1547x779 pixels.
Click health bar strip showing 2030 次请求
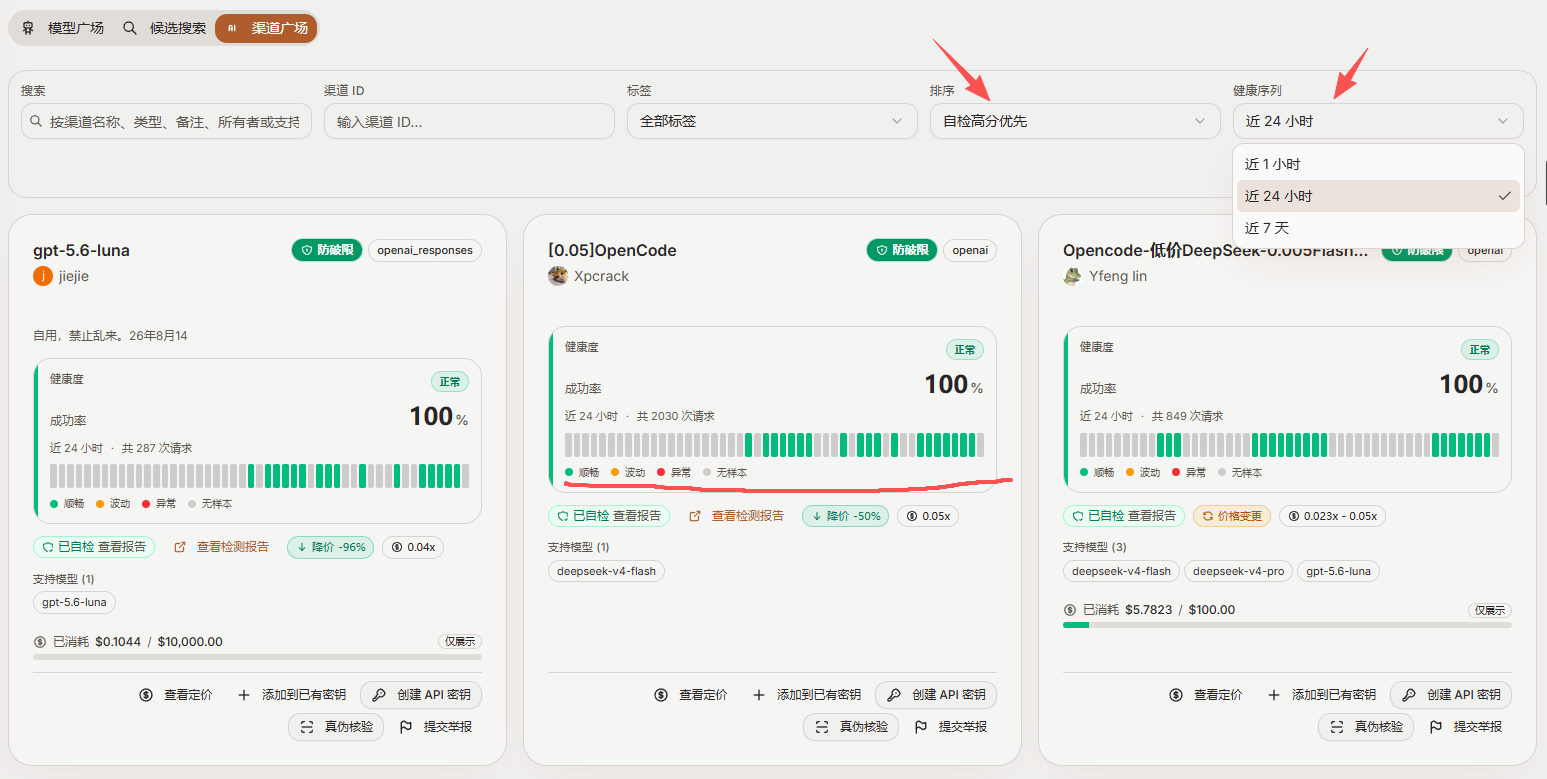[774, 445]
